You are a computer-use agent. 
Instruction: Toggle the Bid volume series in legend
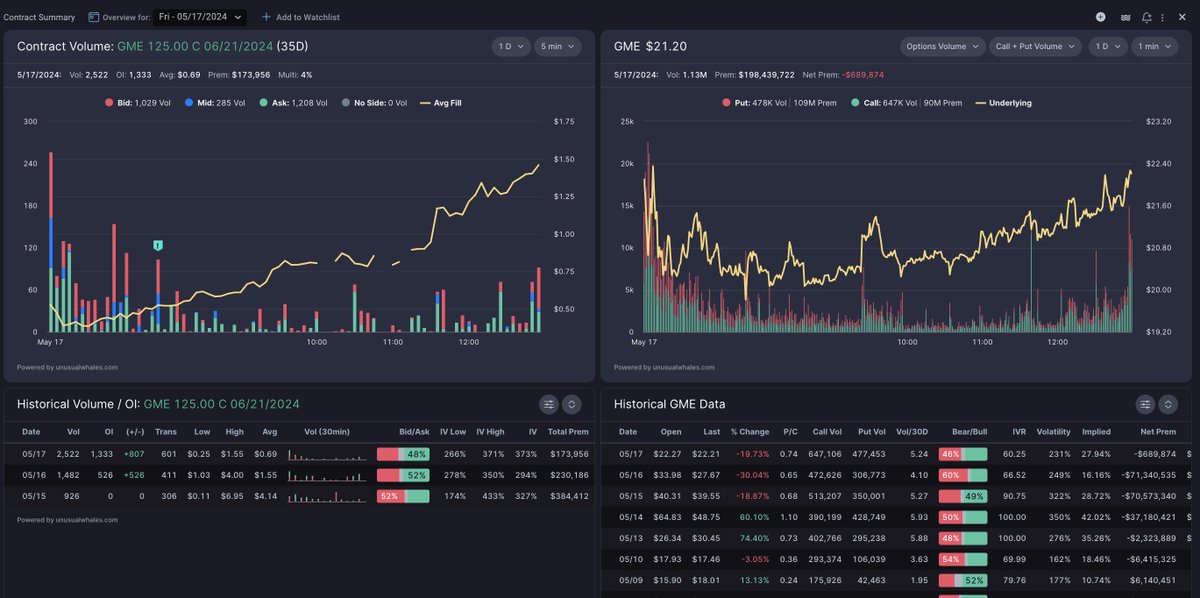point(140,102)
